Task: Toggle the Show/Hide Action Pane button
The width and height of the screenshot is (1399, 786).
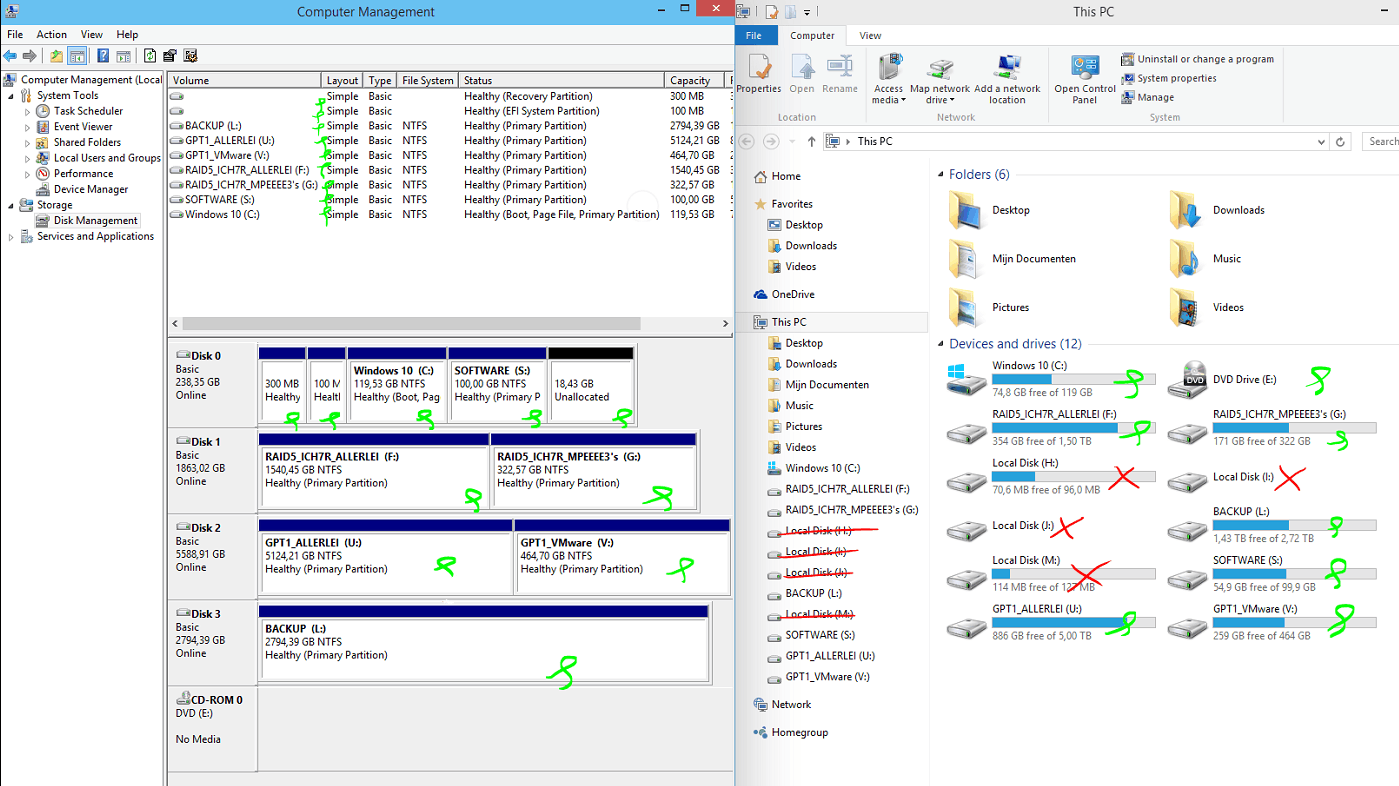Action: click(123, 56)
